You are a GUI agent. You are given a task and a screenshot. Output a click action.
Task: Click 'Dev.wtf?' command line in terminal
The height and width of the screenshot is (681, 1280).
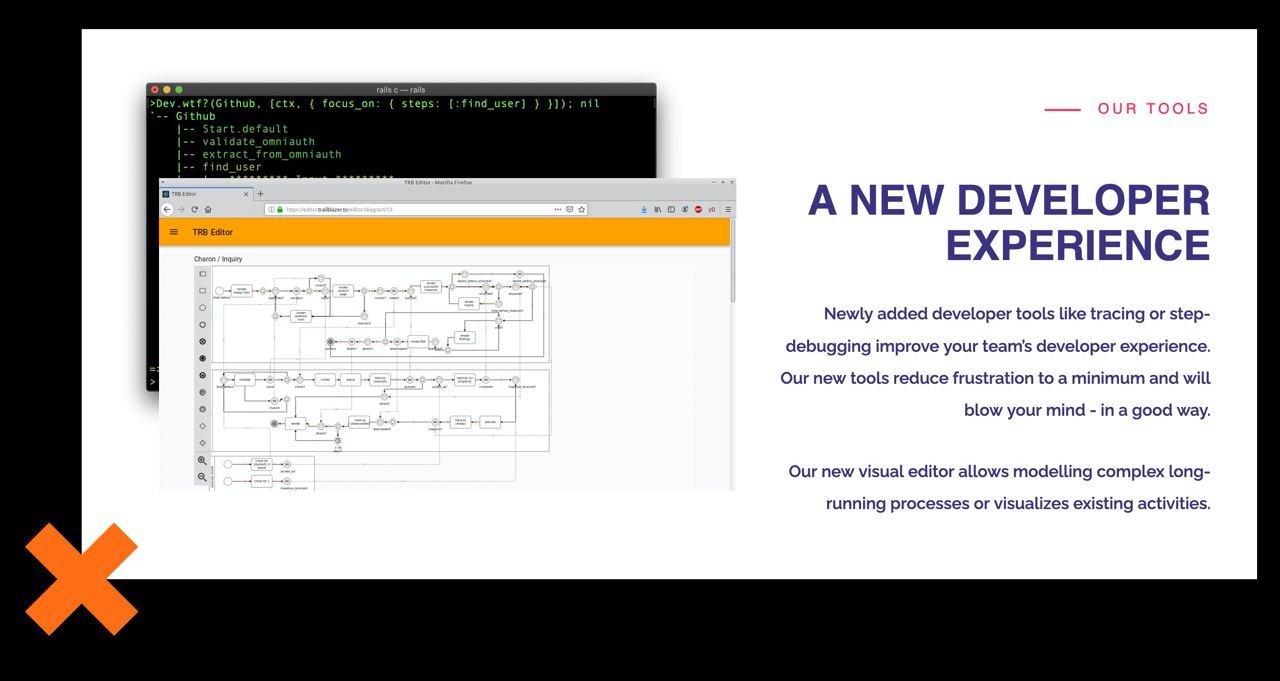point(375,103)
